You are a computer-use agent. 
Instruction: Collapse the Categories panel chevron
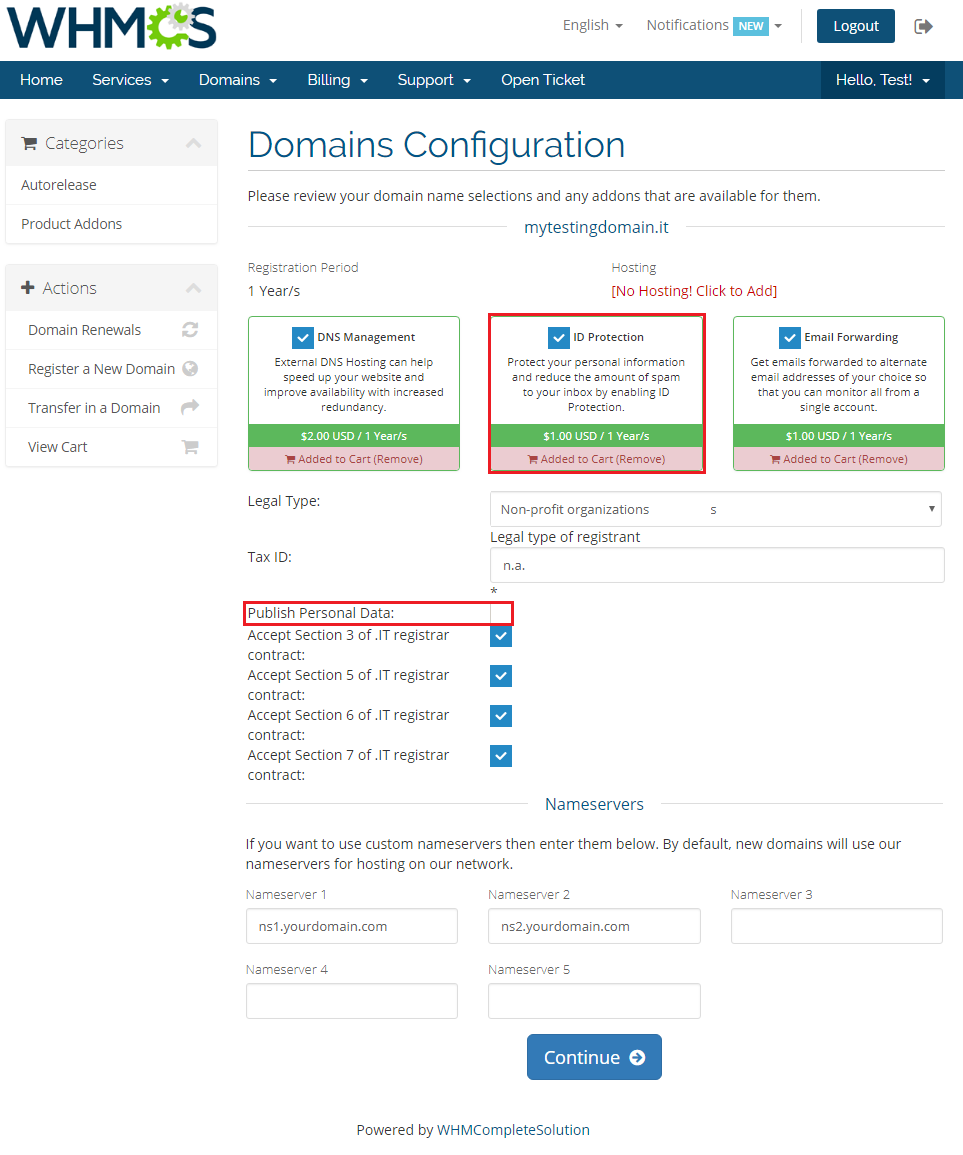193,144
